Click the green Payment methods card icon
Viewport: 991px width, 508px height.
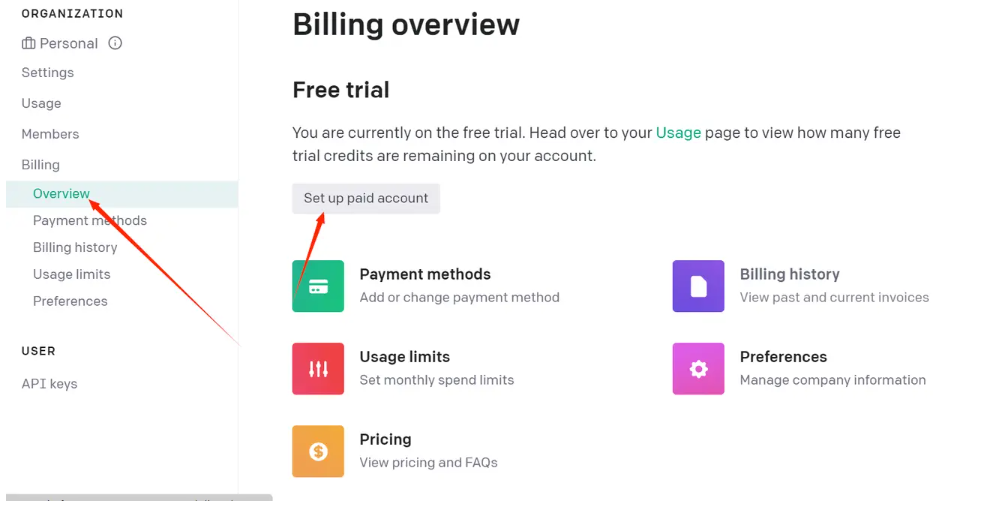[318, 286]
